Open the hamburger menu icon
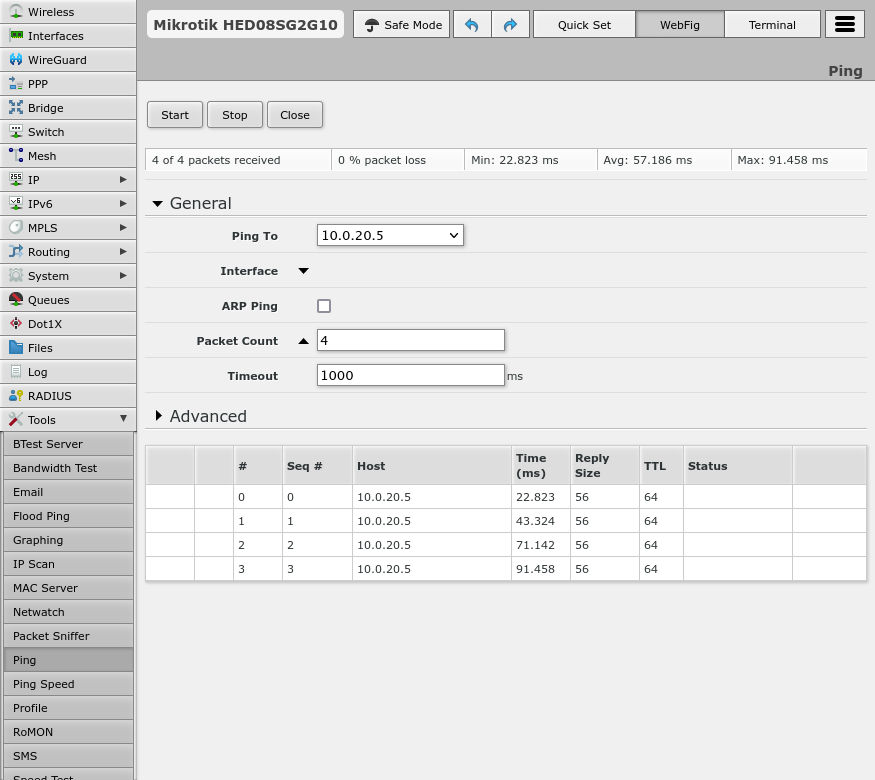This screenshot has height=780, width=875. [844, 25]
